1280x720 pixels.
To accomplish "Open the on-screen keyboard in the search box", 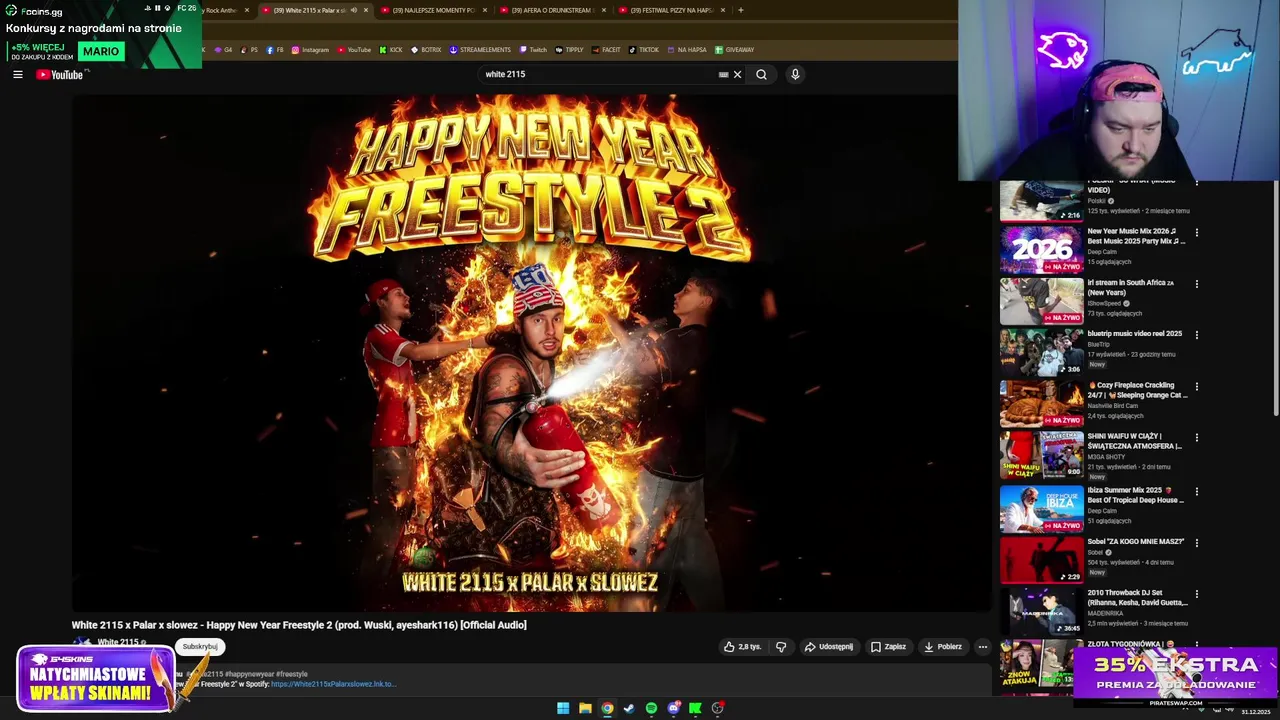I will pos(723,74).
